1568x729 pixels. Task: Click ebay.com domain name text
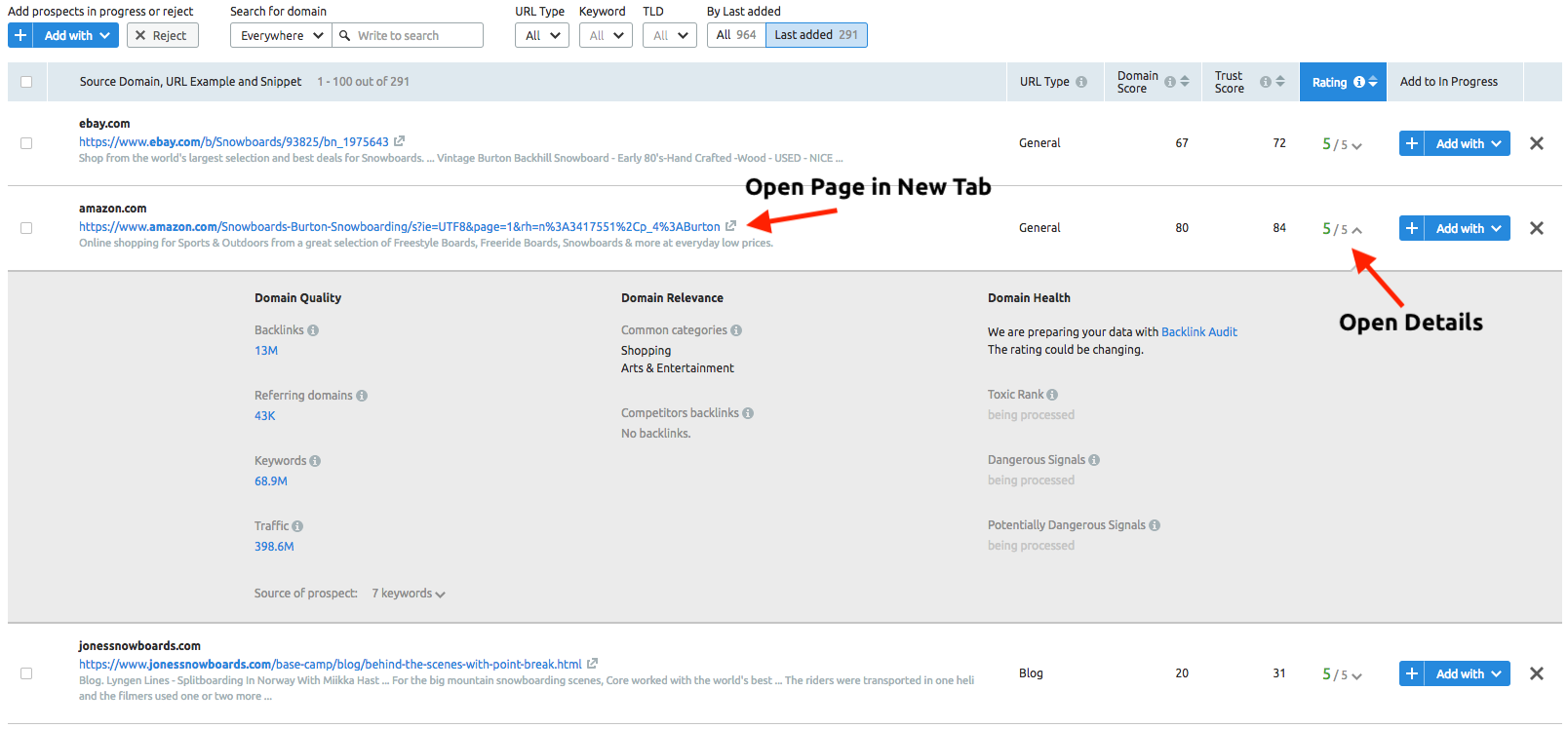tap(104, 124)
